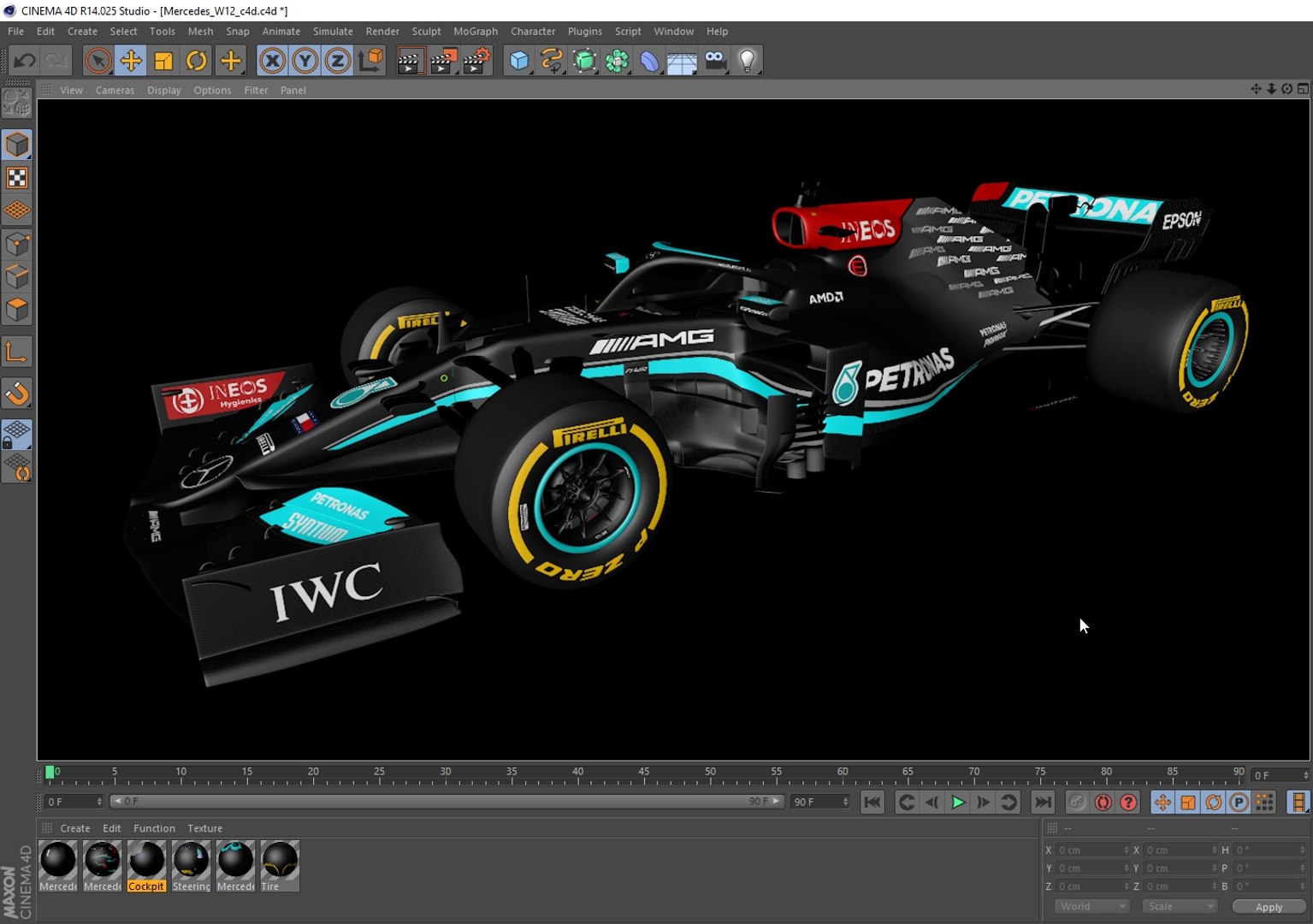Add a Light object
The height and width of the screenshot is (924, 1313).
pos(748,61)
